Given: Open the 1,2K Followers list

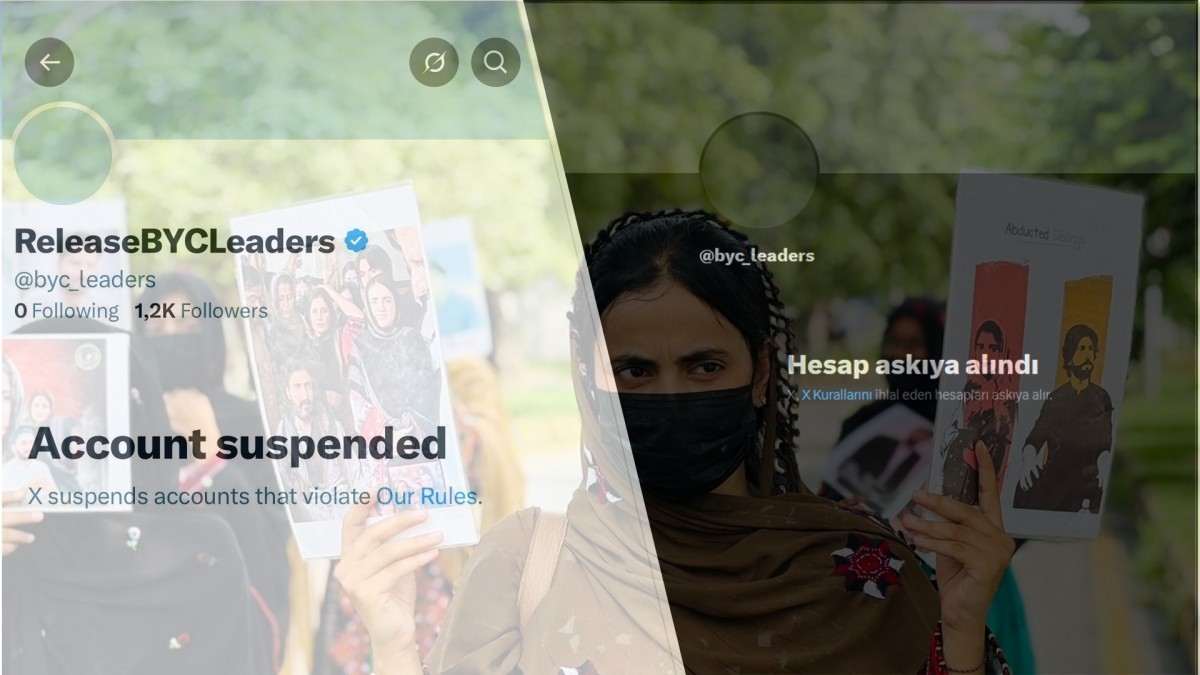Looking at the screenshot, I should coord(200,311).
